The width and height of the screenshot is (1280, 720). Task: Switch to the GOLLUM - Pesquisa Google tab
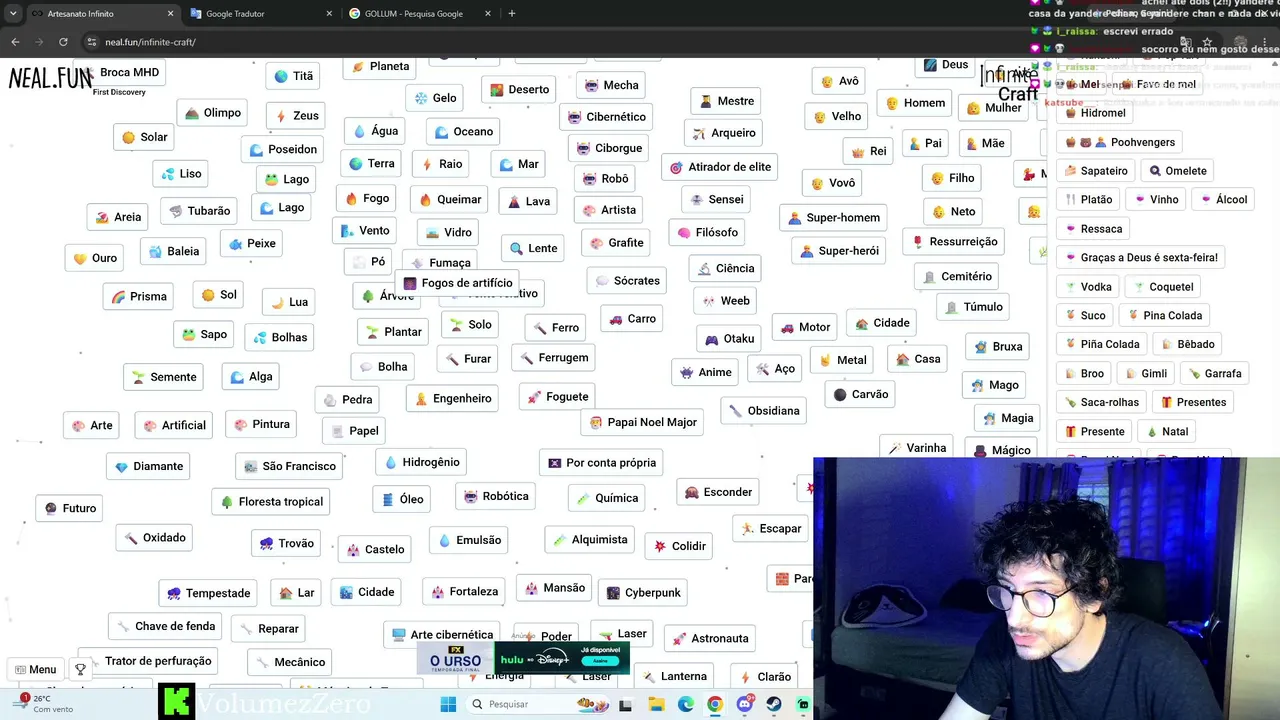pyautogui.click(x=419, y=14)
